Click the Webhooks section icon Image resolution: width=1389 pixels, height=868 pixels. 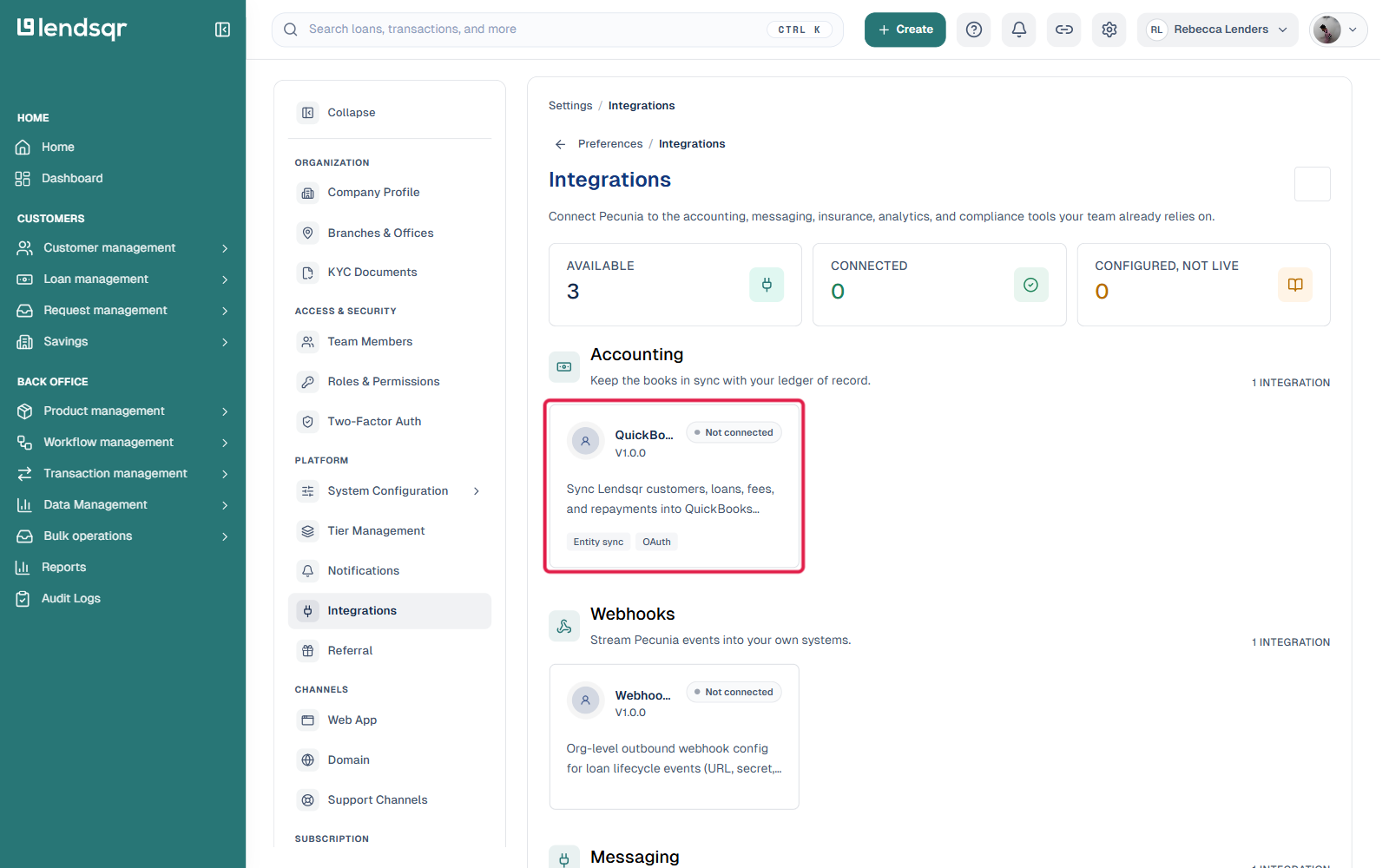[564, 626]
